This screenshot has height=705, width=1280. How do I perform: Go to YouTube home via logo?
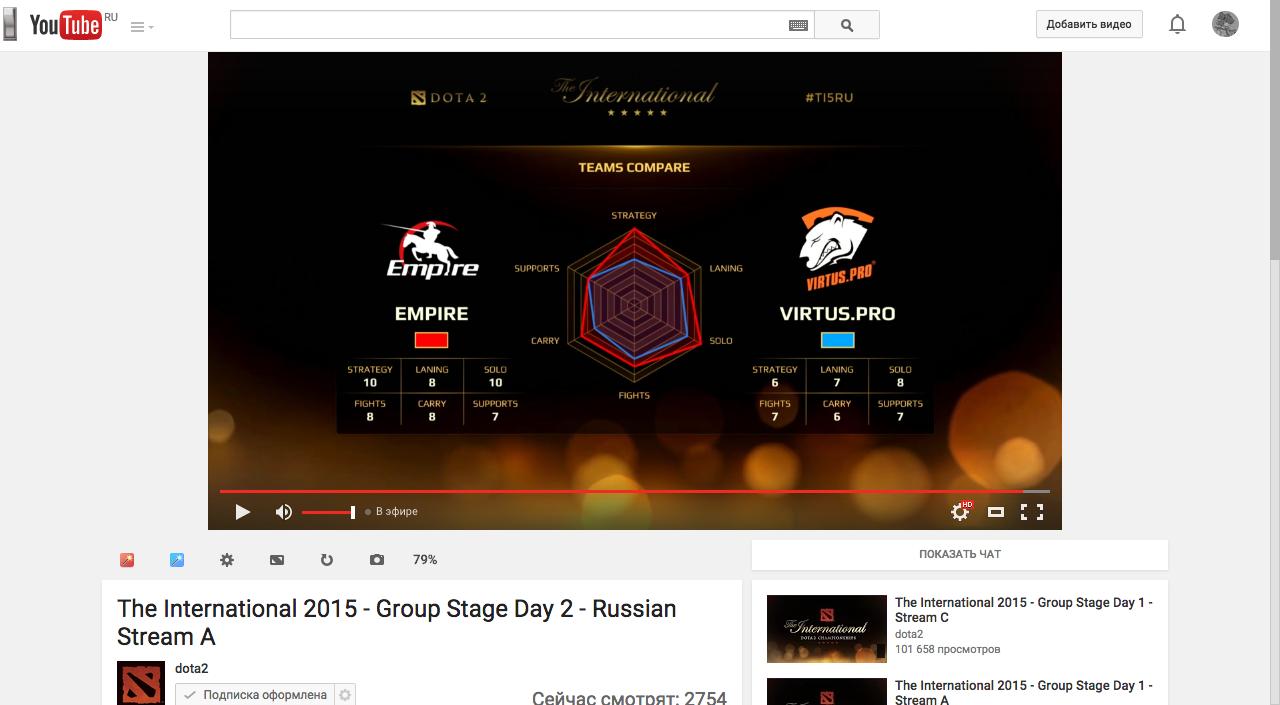click(66, 25)
